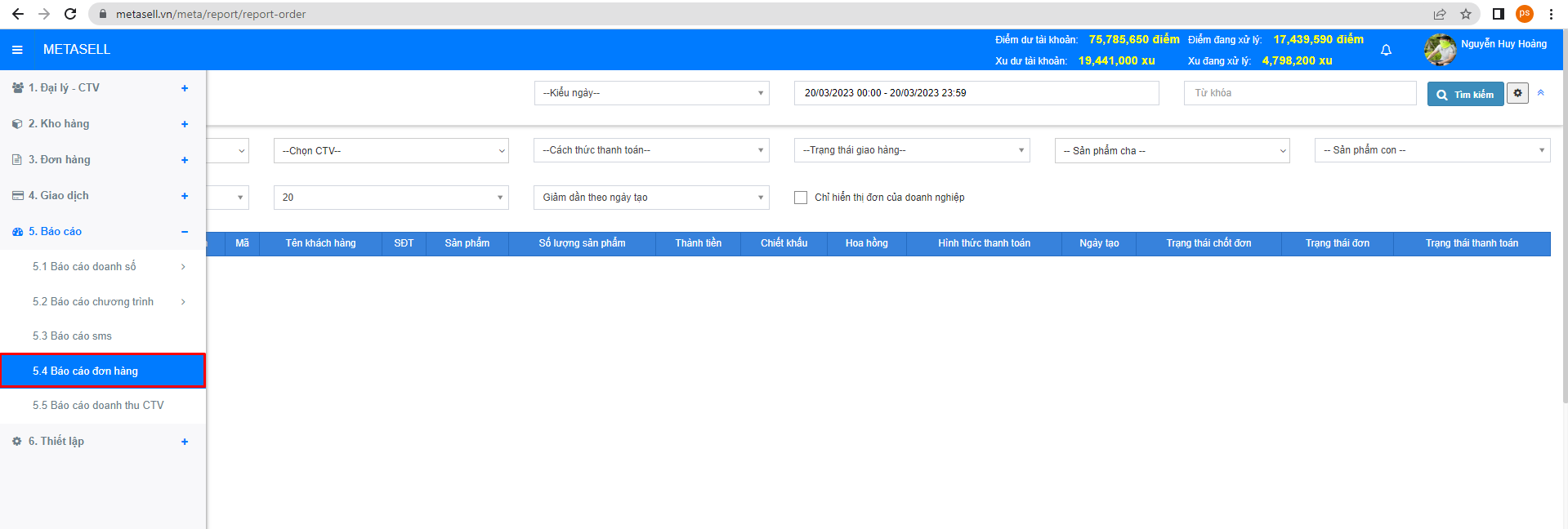This screenshot has height=529, width=1568.
Task: Click the hamburger menu icon beside METASELL
Action: pyautogui.click(x=17, y=50)
